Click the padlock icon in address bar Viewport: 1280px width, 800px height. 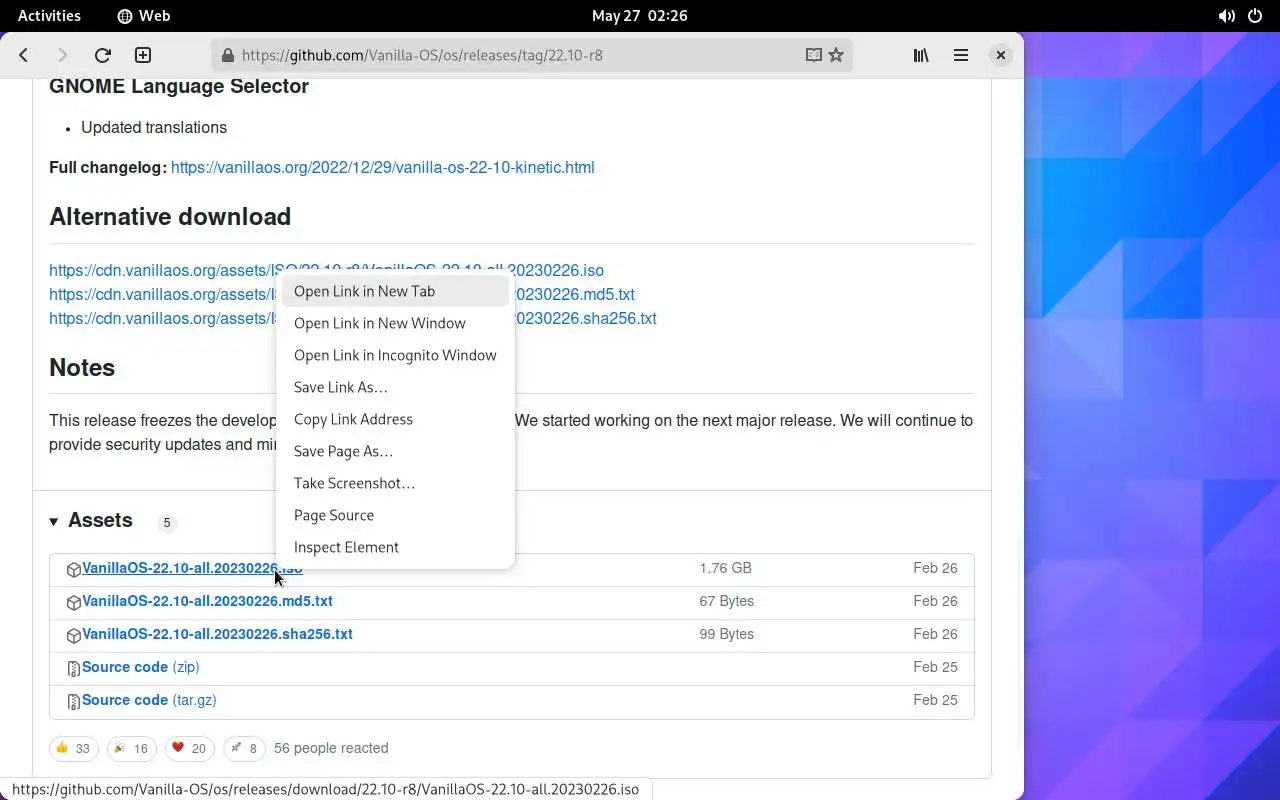(x=228, y=55)
